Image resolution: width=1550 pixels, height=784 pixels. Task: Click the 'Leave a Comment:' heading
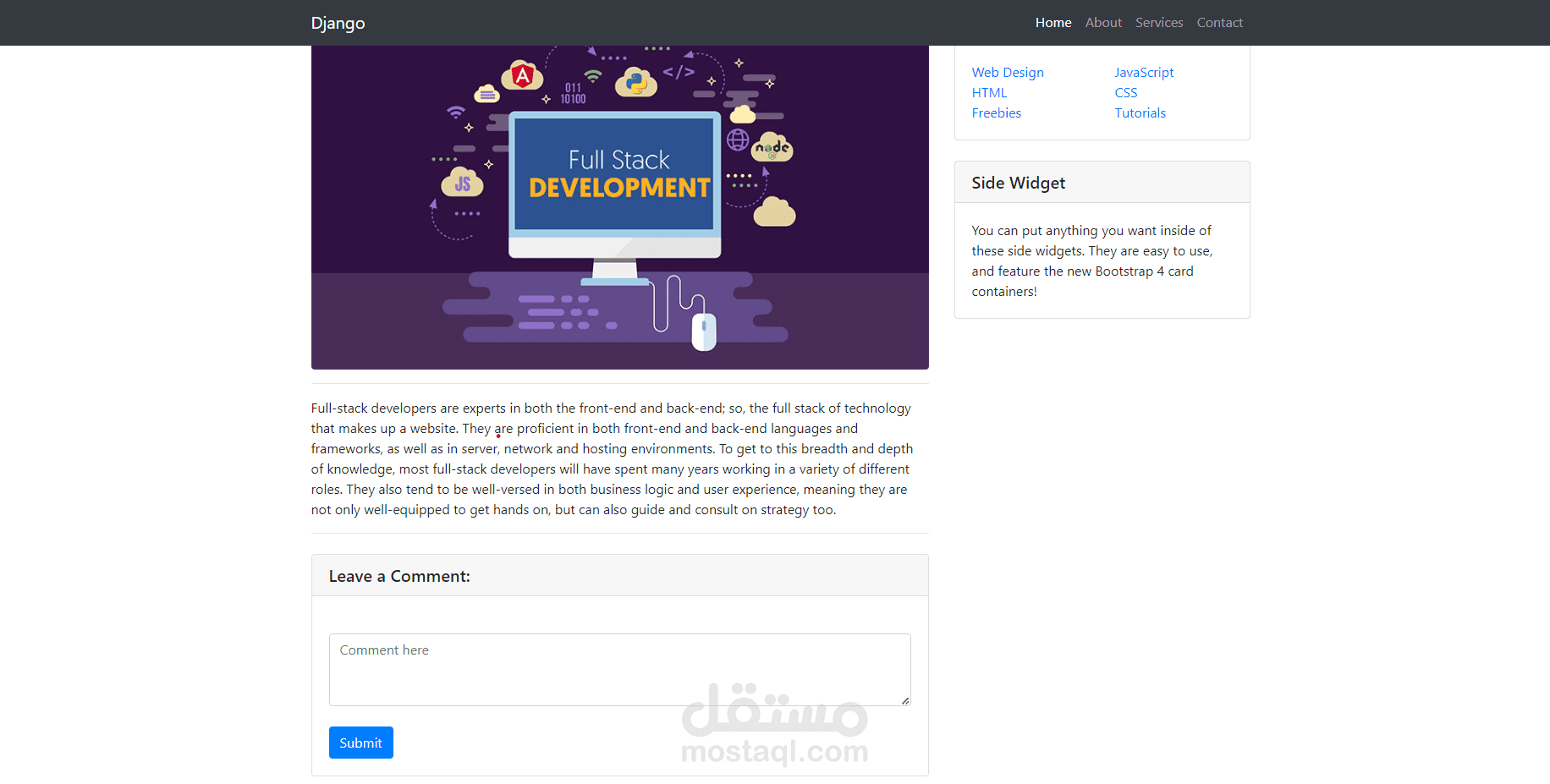click(399, 576)
